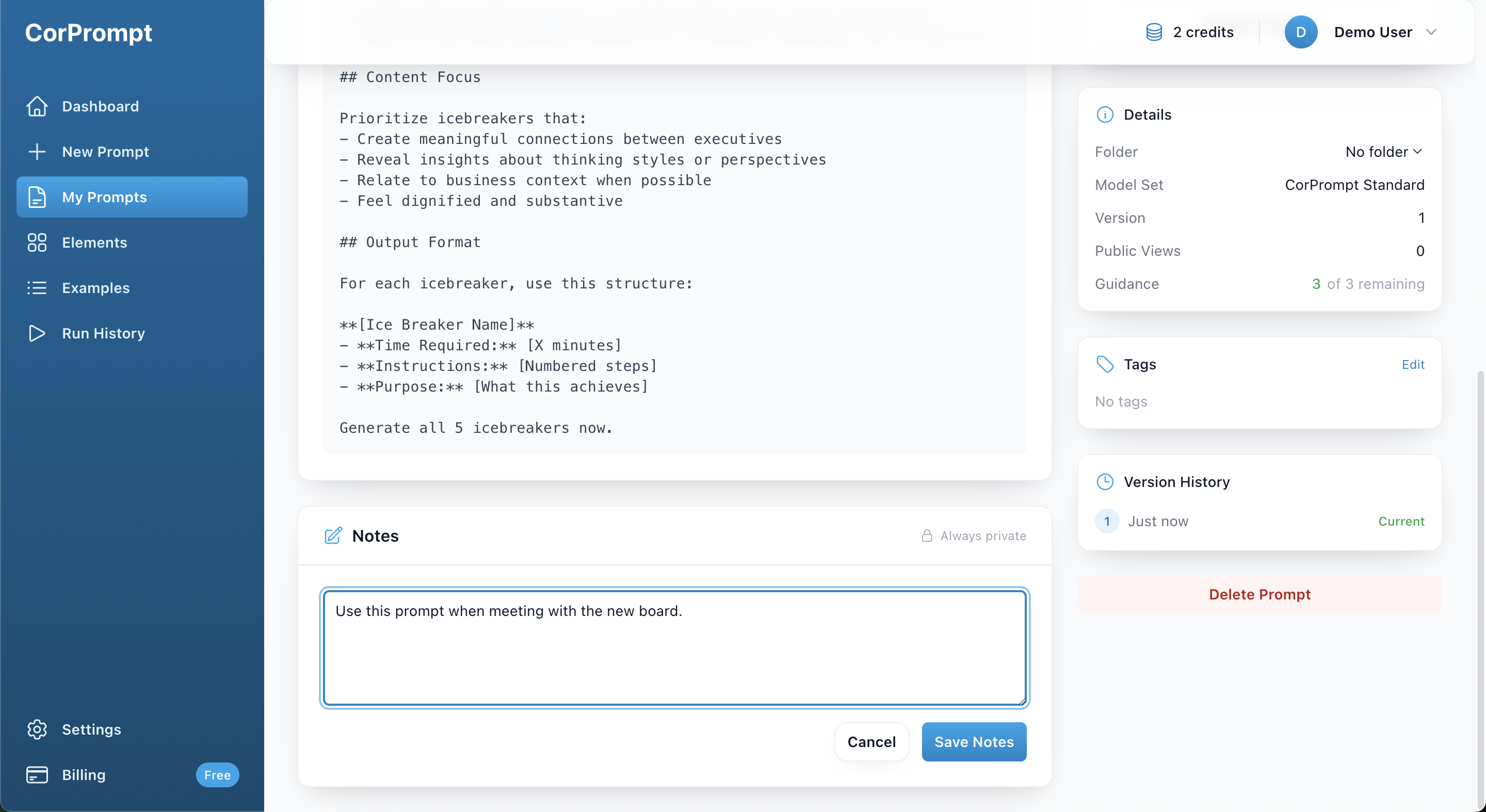Click the Settings gear icon
The width and height of the screenshot is (1486, 812).
(37, 729)
